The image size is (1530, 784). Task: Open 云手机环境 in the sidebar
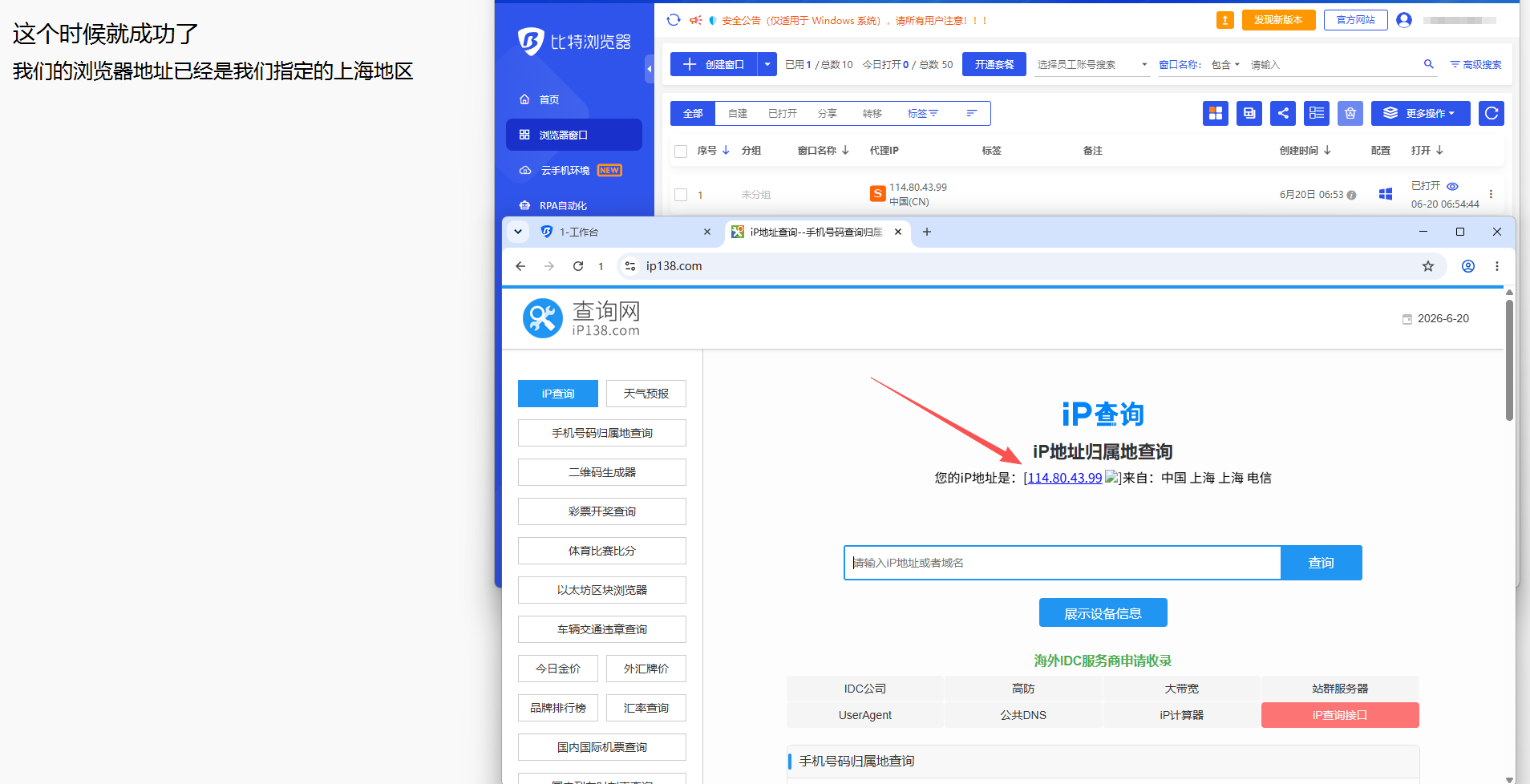point(573,170)
